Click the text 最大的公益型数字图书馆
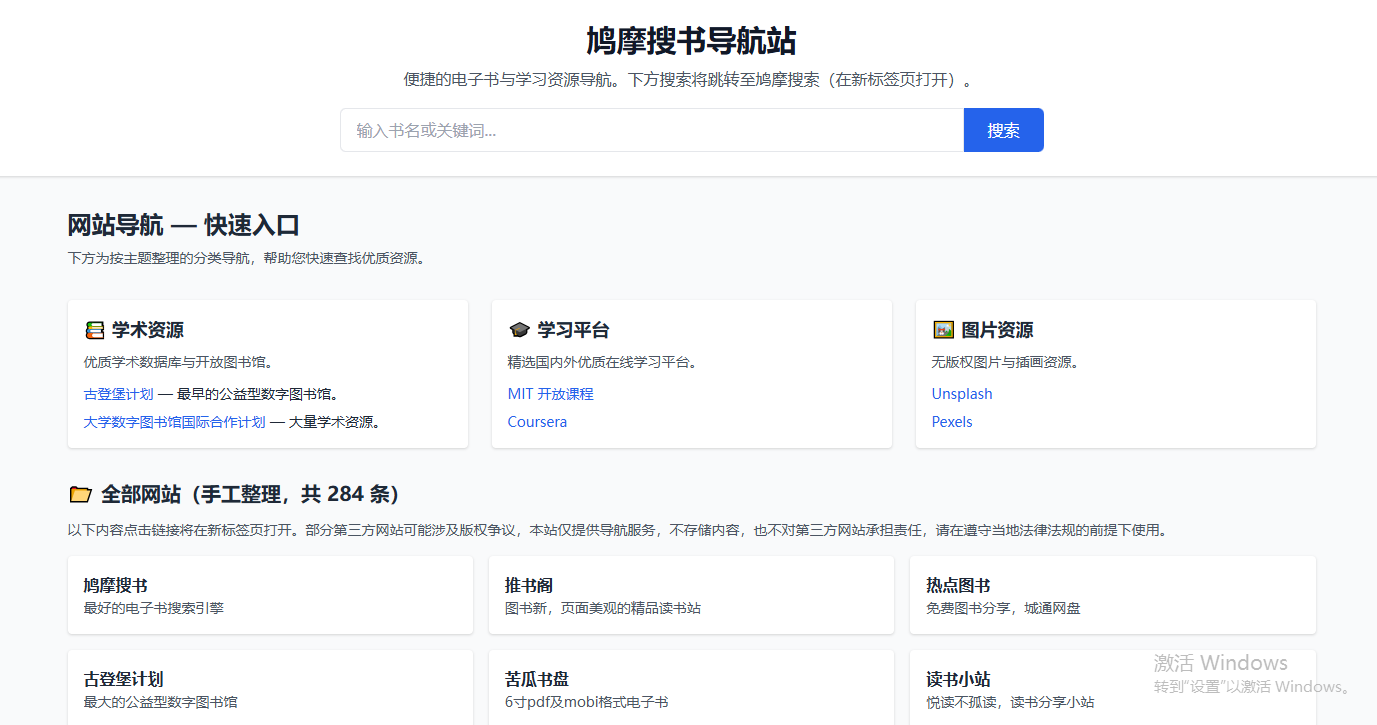The height and width of the screenshot is (725, 1377). click(x=161, y=702)
